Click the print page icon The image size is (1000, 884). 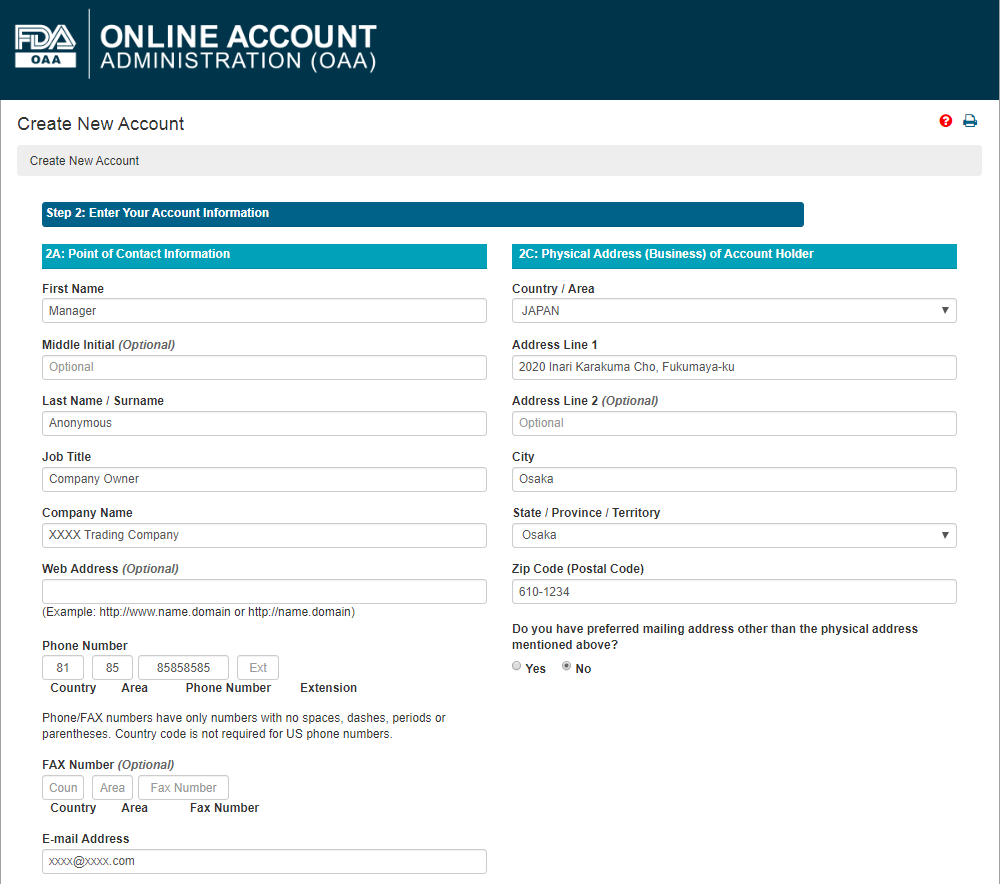970,121
